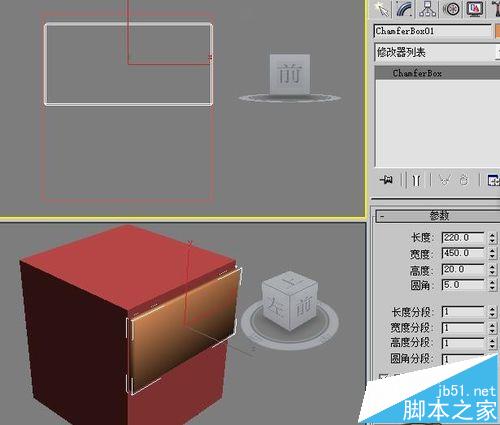
Task: Click the 圆角 spinner arrows
Action: click(492, 285)
